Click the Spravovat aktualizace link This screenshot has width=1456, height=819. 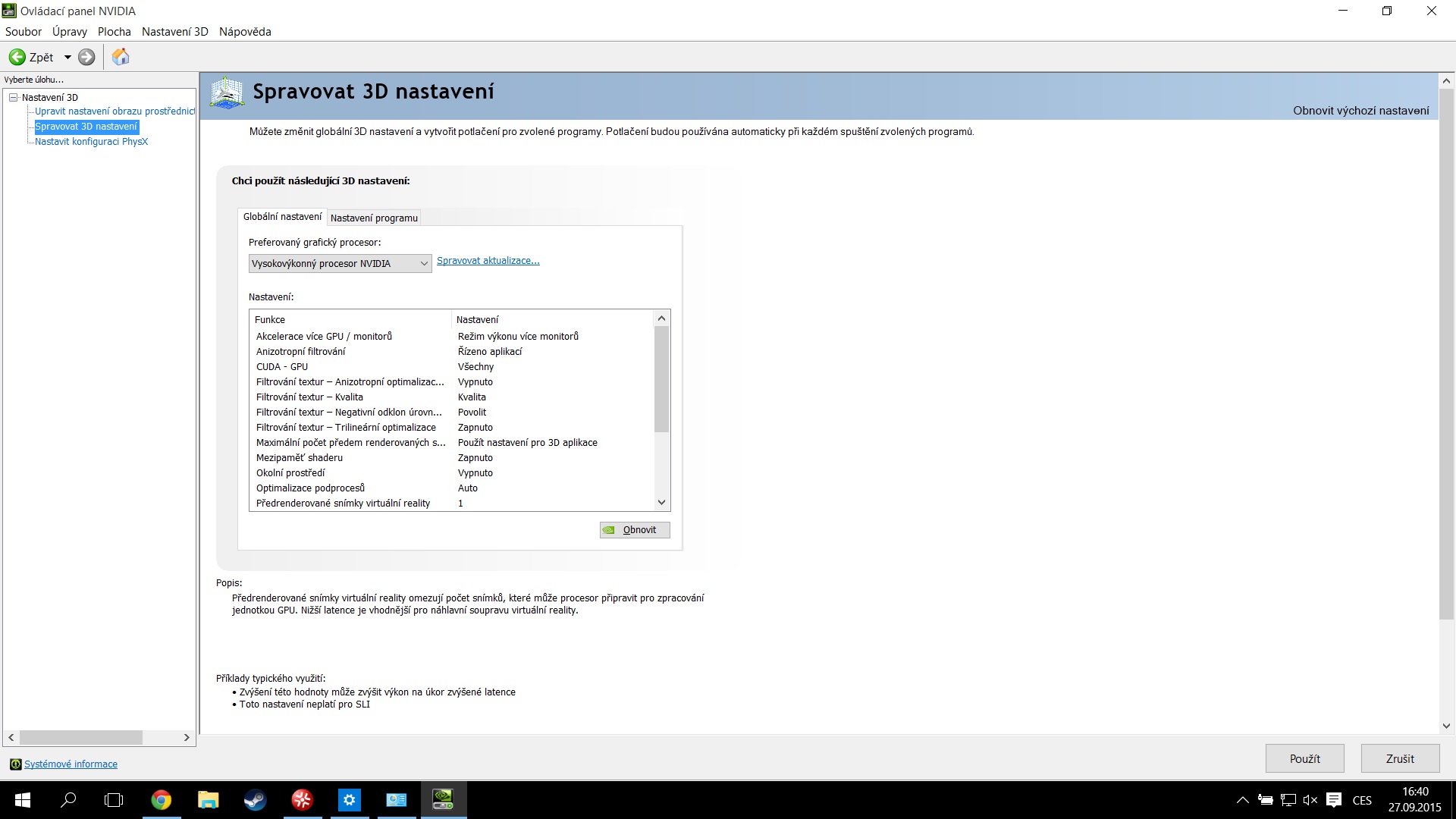click(488, 261)
